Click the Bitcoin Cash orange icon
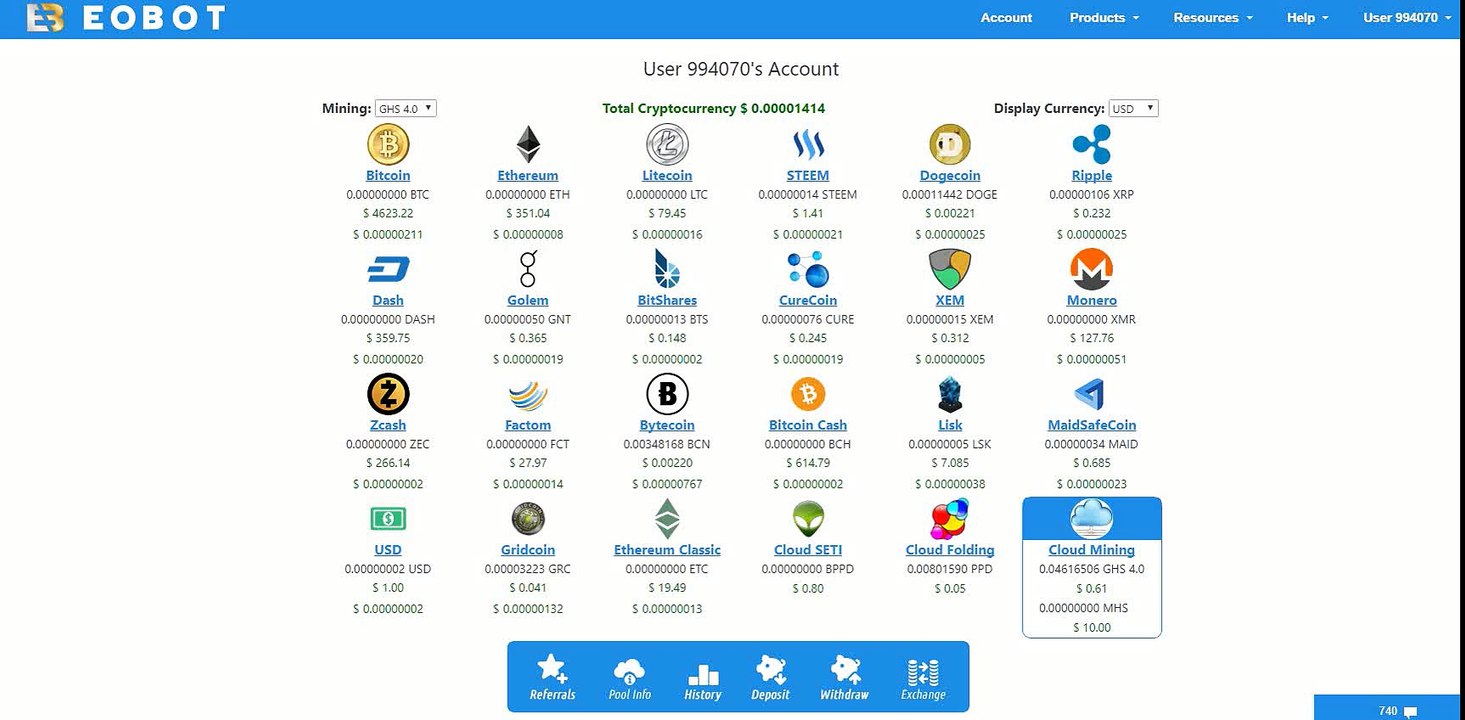The width and height of the screenshot is (1465, 720). 808,395
